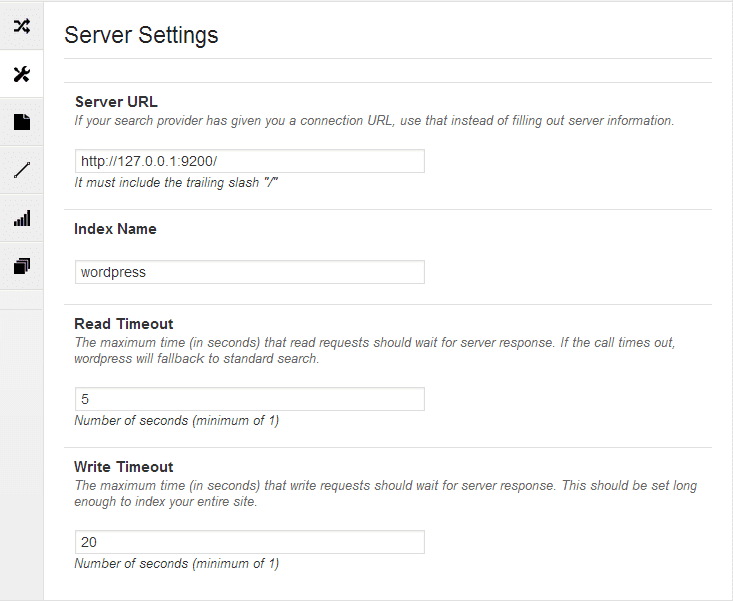Screen dimensions: 733x601
Task: Click the Read Timeout field showing 5
Action: click(x=250, y=399)
